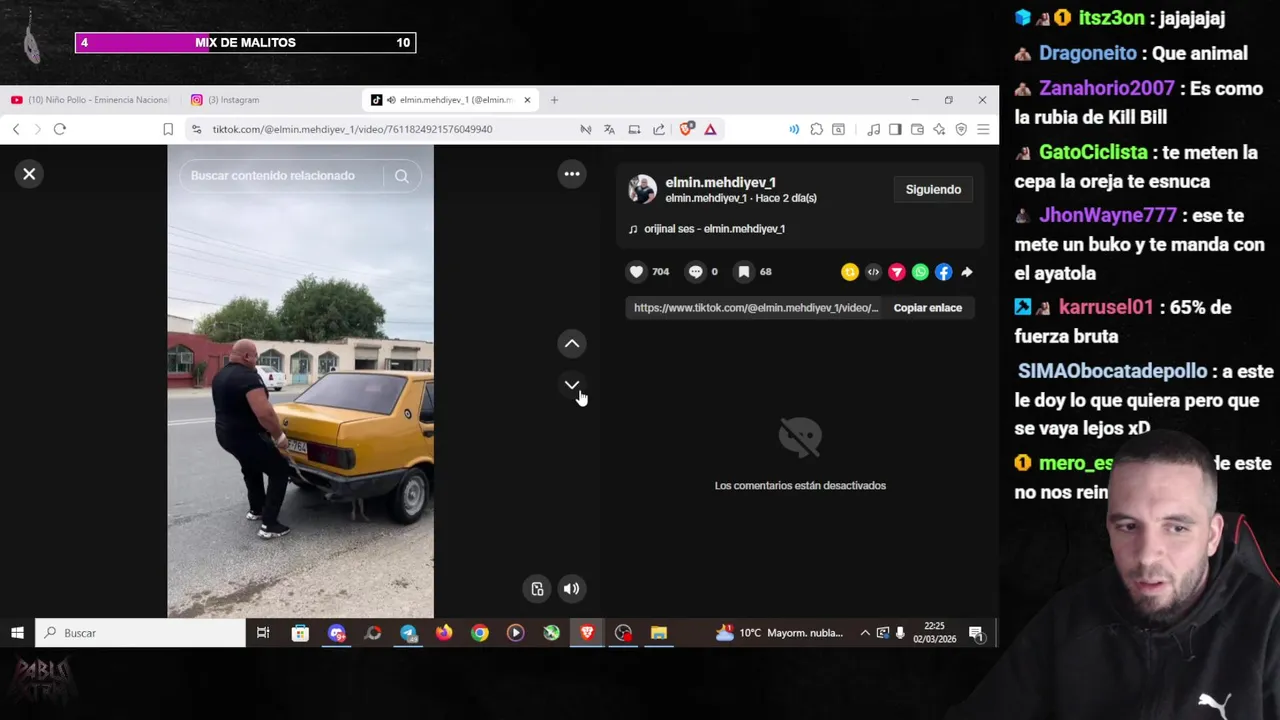Reload the page with refresh icon
The image size is (1280, 720).
click(60, 129)
